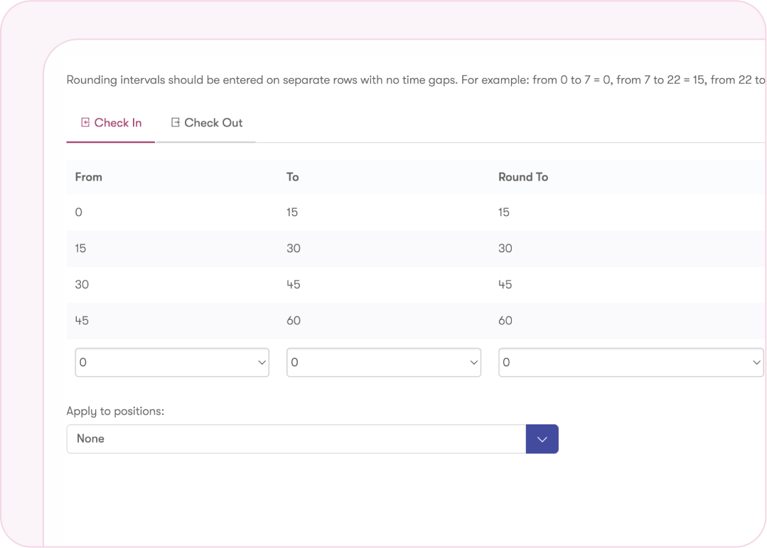Select From value 45 in fourth row
767x548 pixels.
click(x=82, y=321)
